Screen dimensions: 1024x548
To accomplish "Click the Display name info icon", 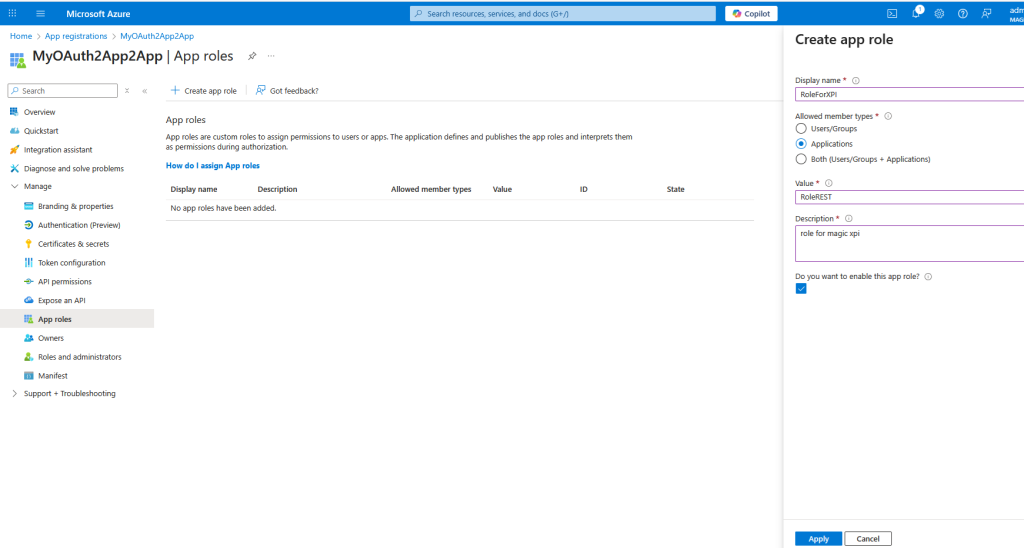I will pos(856,80).
